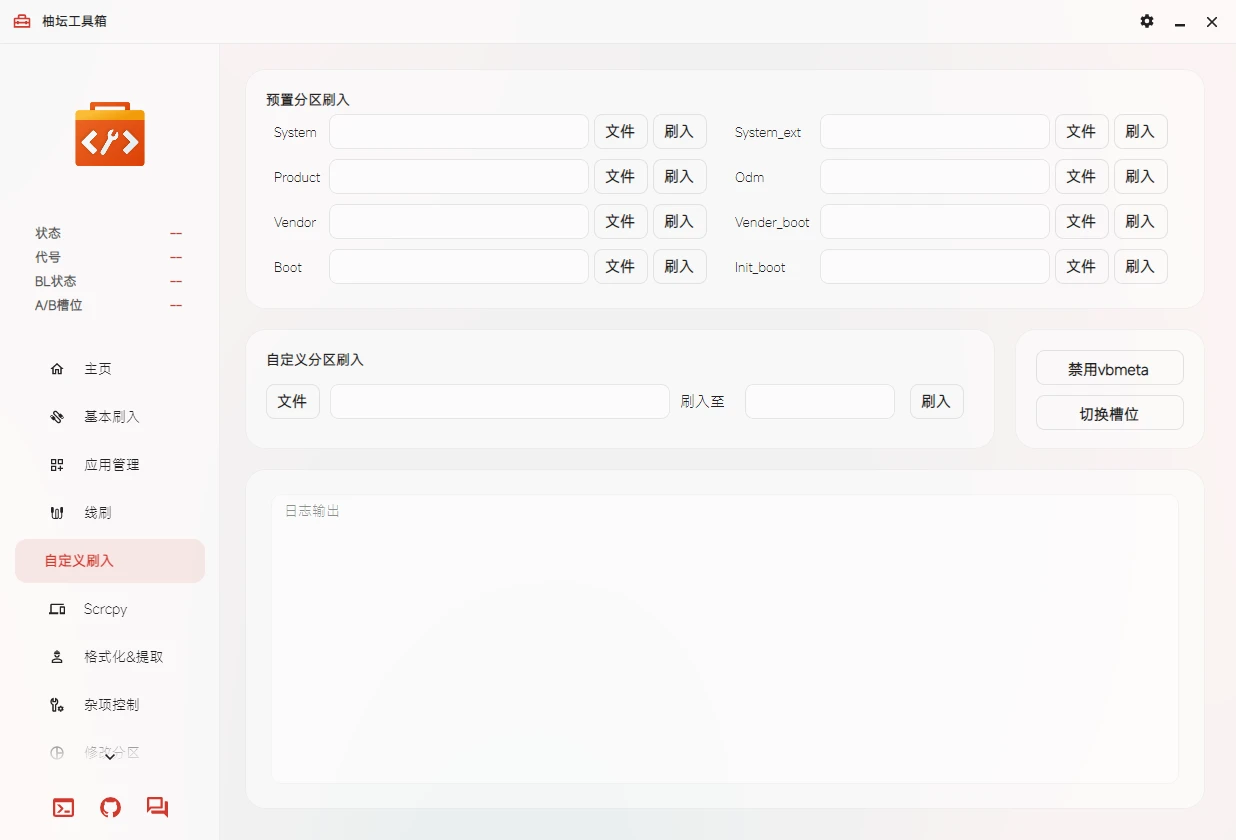Open terminal icon in sidebar bottom

pyautogui.click(x=63, y=808)
